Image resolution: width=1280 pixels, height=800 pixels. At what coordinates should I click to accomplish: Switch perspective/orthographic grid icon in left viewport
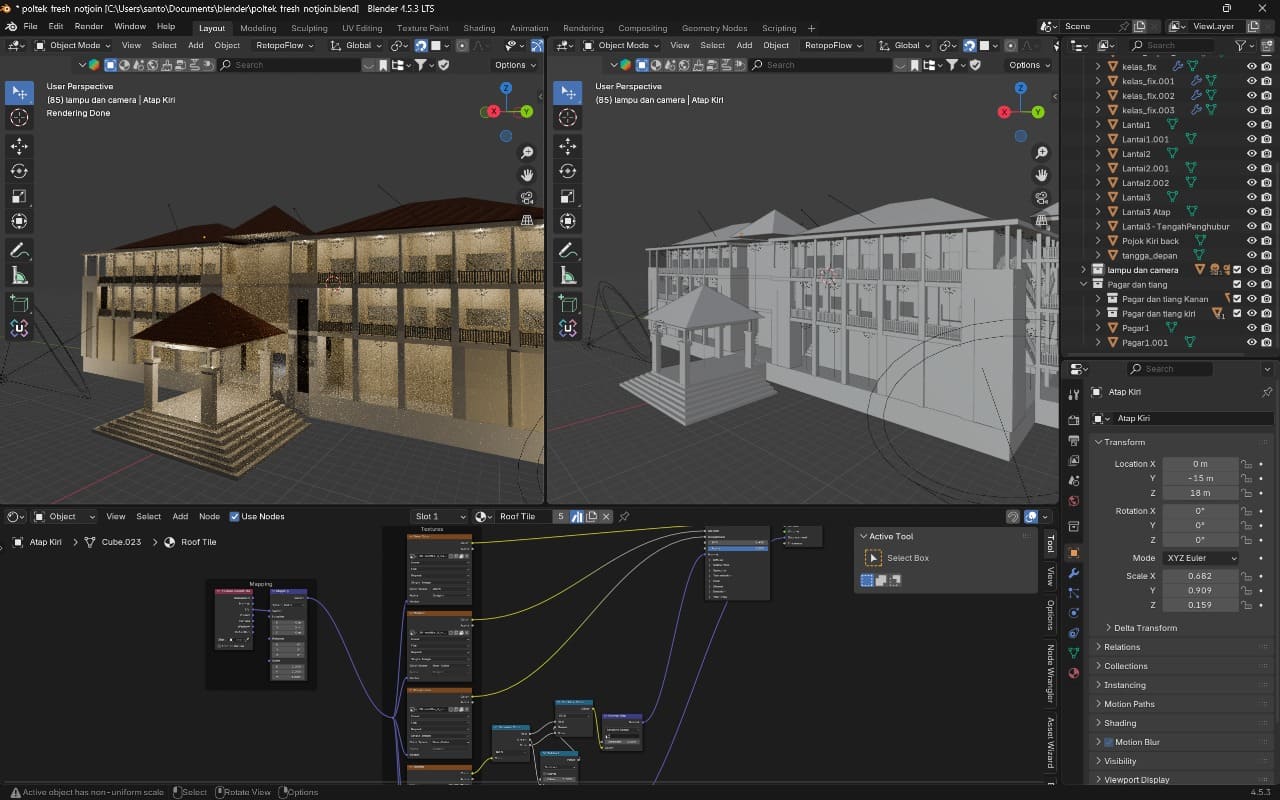[527, 220]
